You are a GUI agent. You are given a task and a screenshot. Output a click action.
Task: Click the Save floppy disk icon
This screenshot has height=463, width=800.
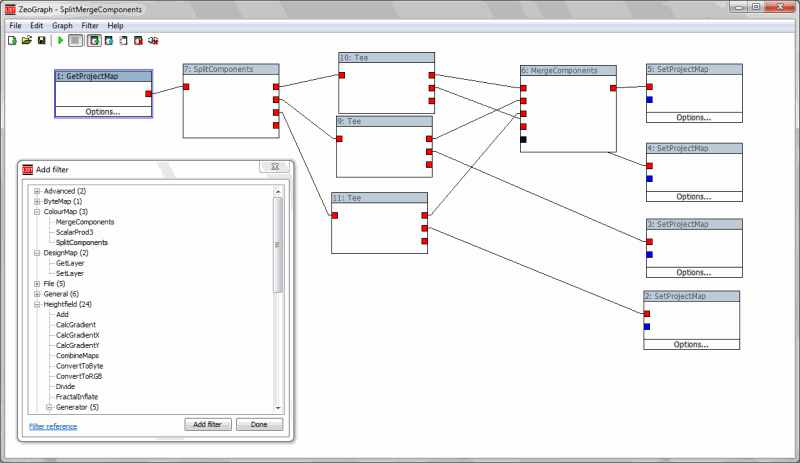(x=41, y=41)
